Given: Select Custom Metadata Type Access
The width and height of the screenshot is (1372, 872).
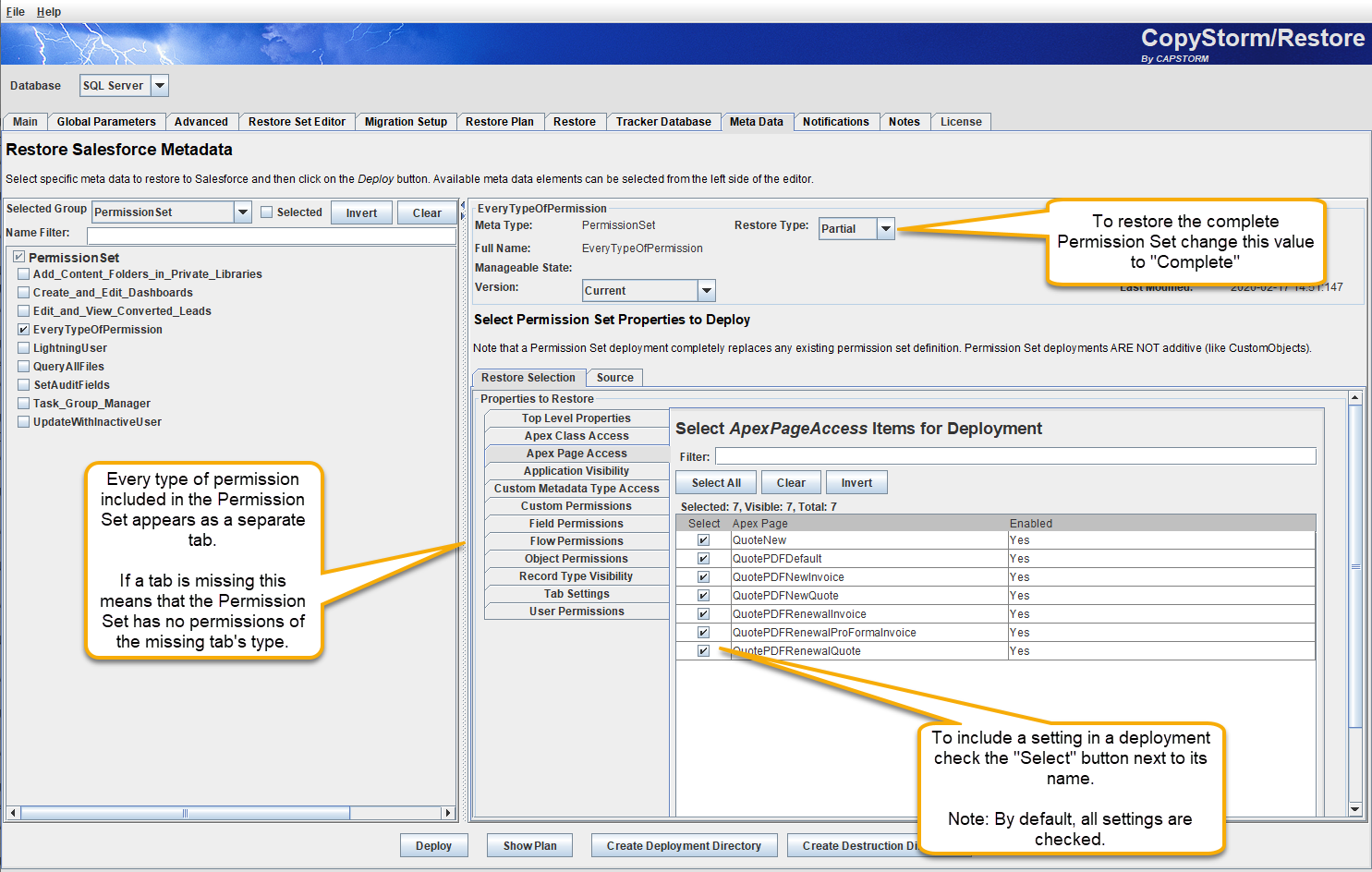Looking at the screenshot, I should [577, 489].
